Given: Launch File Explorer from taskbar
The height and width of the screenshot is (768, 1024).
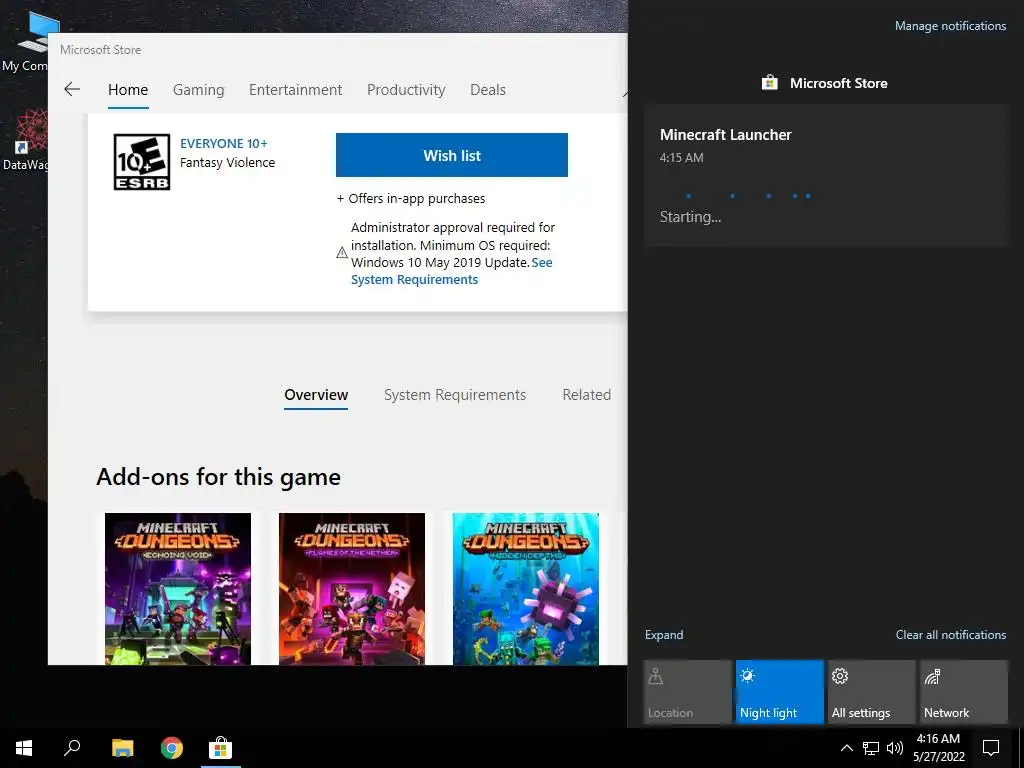Looking at the screenshot, I should 122,748.
